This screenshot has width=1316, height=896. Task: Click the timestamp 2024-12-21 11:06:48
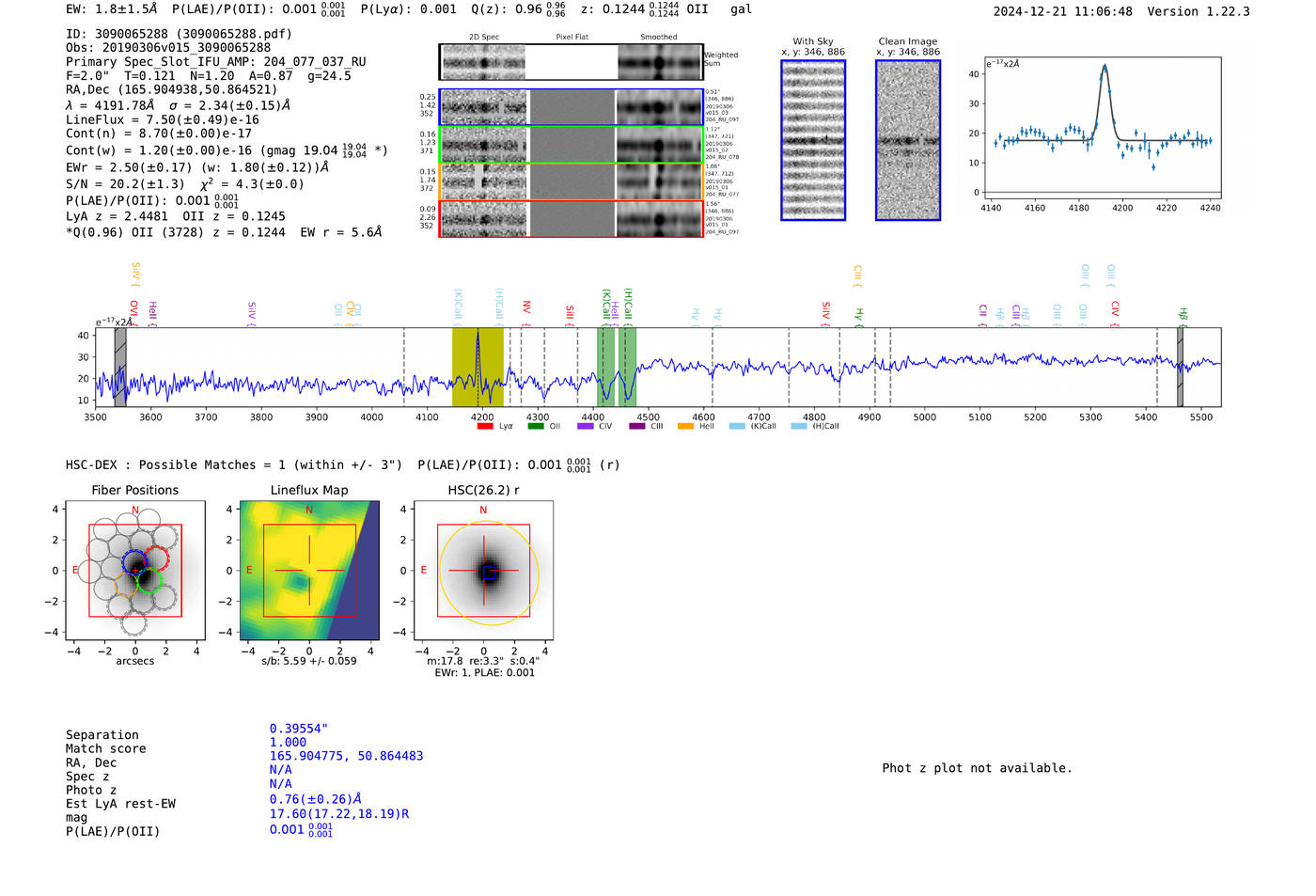click(1063, 12)
